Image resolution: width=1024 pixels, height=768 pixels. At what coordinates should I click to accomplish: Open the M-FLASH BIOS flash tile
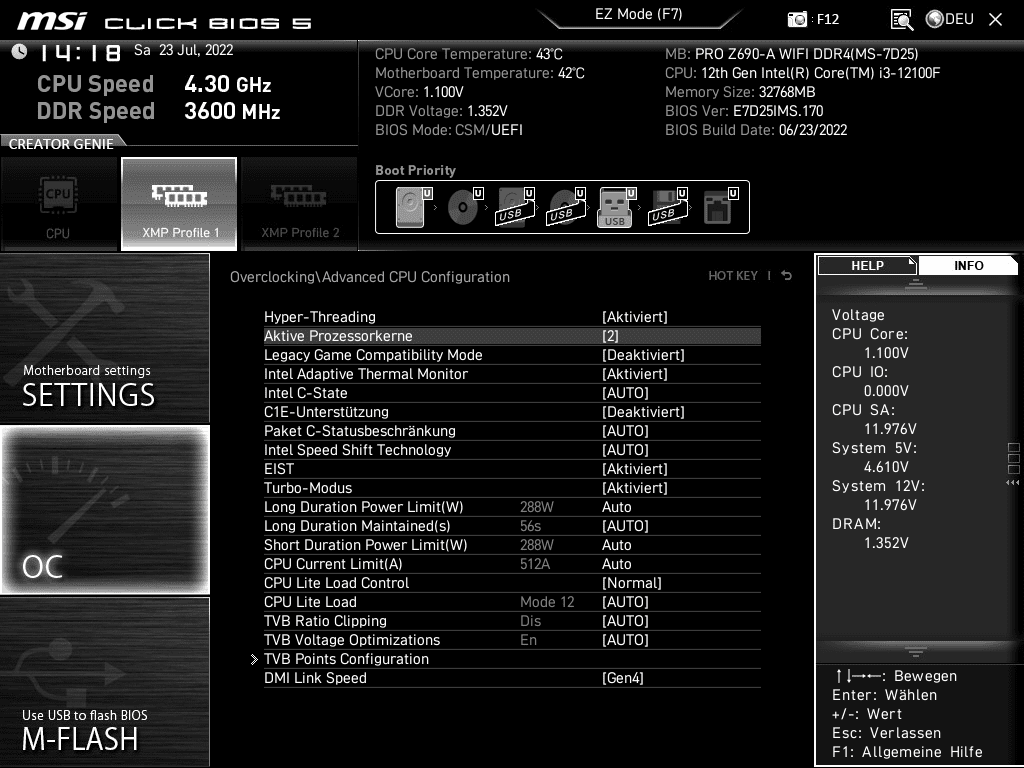(104, 682)
